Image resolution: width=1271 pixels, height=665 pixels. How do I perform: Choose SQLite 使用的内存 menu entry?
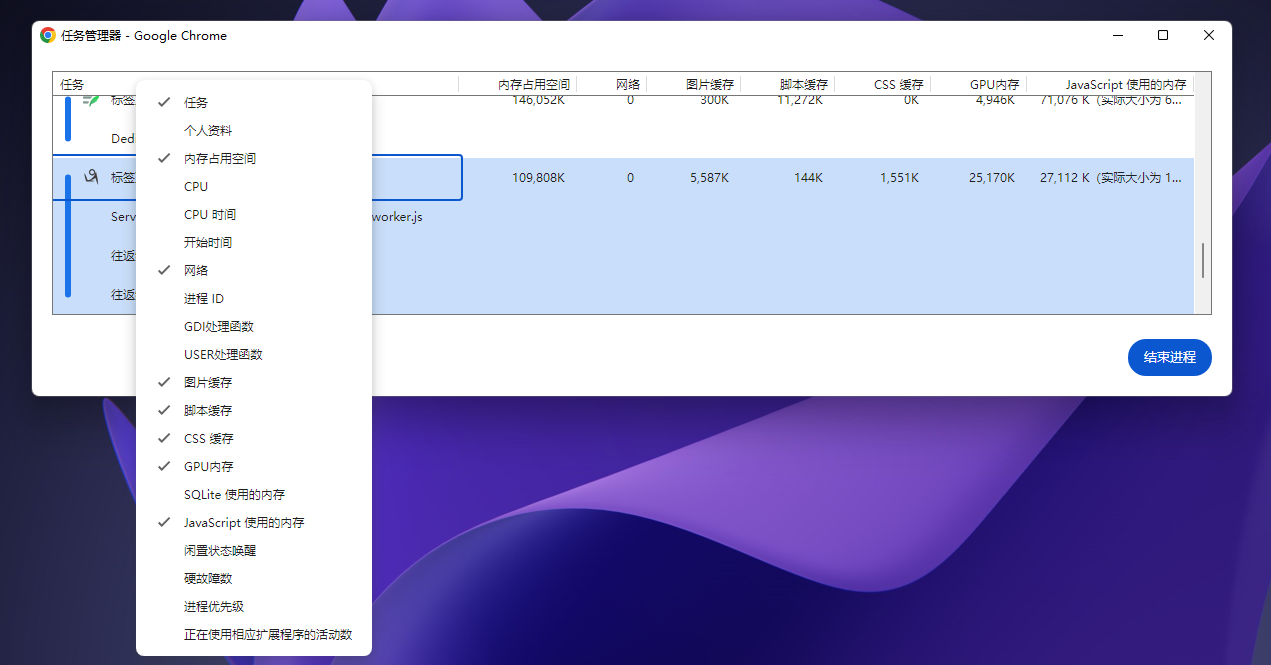click(254, 494)
